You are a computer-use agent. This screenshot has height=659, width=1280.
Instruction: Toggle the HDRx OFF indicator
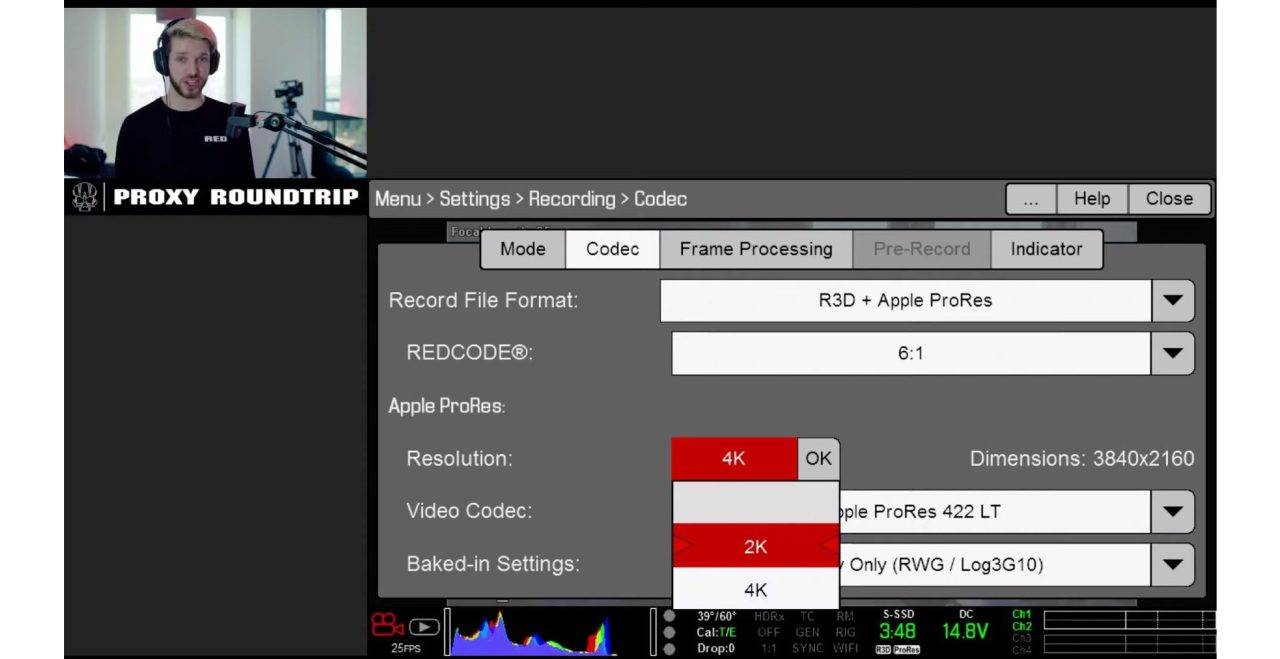(769, 624)
